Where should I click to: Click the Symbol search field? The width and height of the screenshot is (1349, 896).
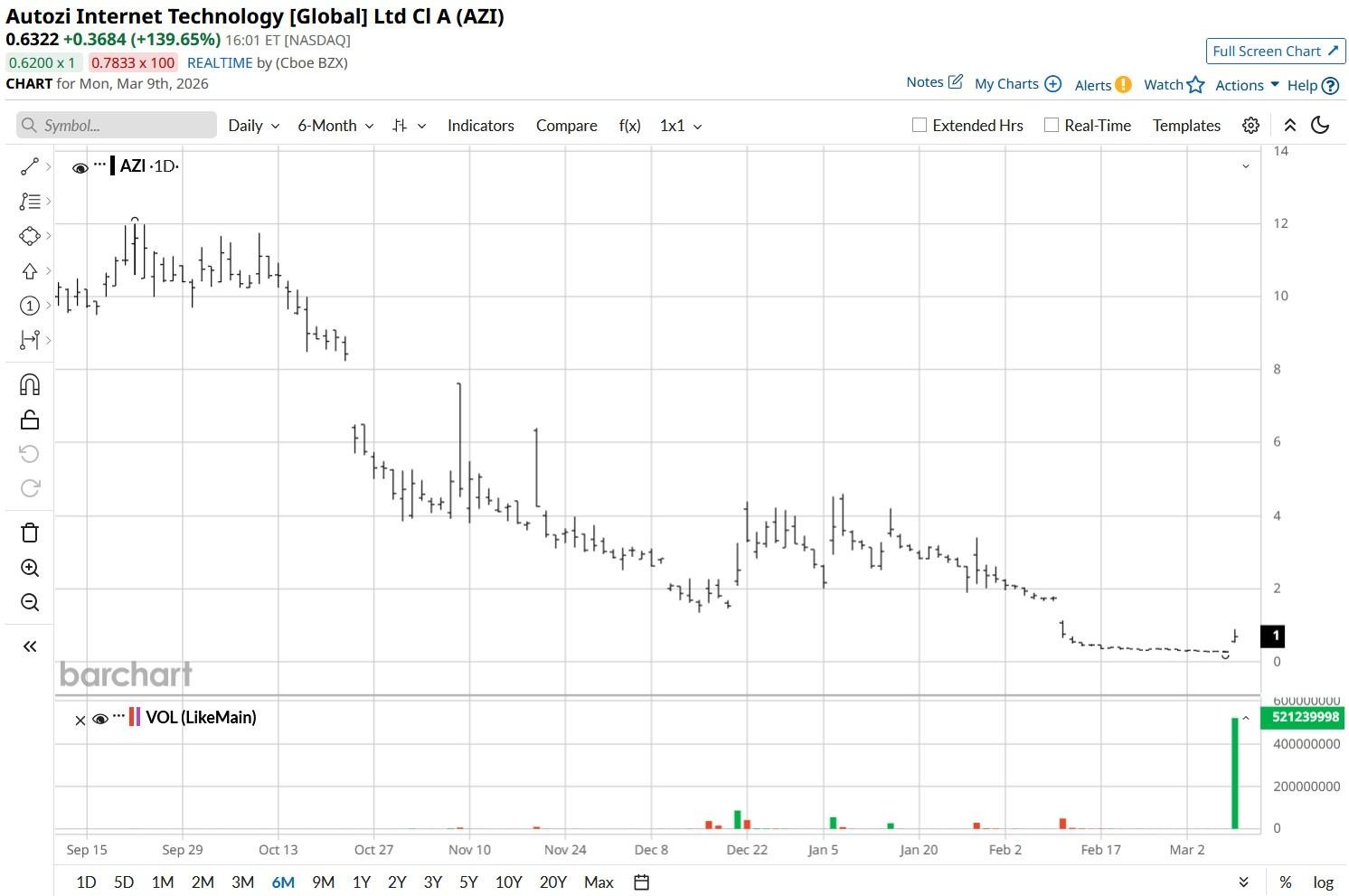click(x=117, y=126)
